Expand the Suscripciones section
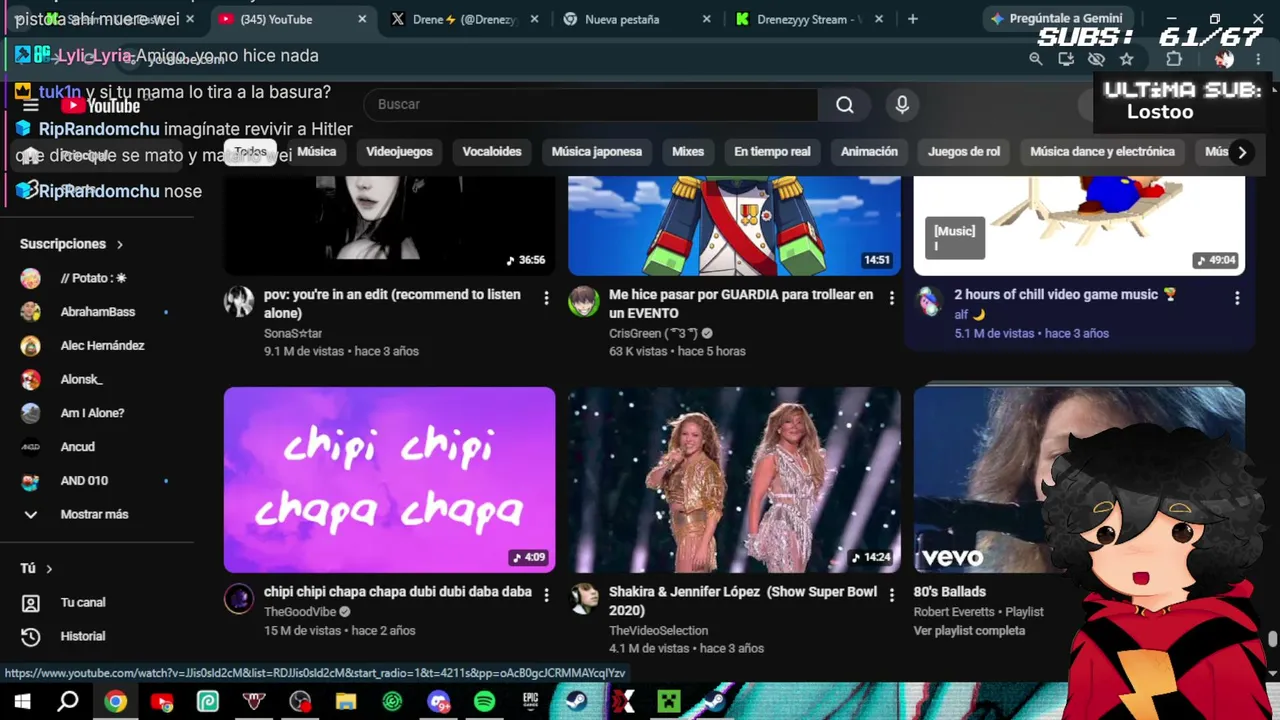Image resolution: width=1280 pixels, height=720 pixels. [72, 244]
